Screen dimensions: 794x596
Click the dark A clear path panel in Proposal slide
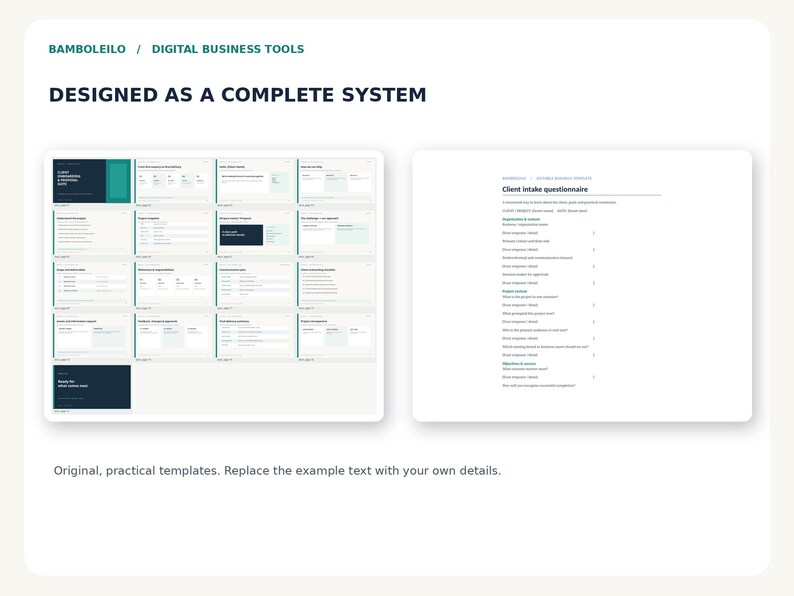coord(241,234)
